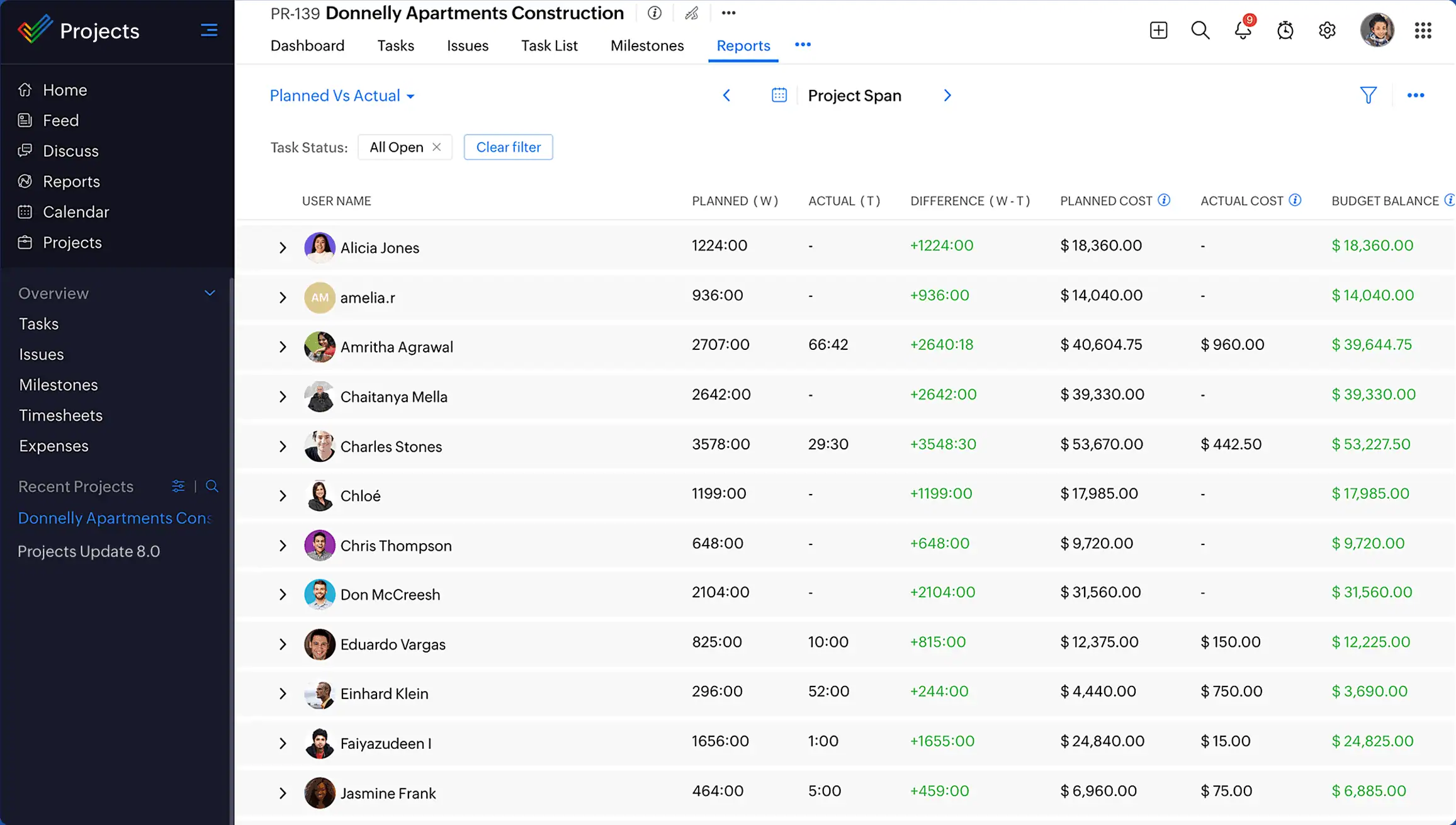Open the global search
The height and width of the screenshot is (825, 1456).
pyautogui.click(x=1200, y=30)
